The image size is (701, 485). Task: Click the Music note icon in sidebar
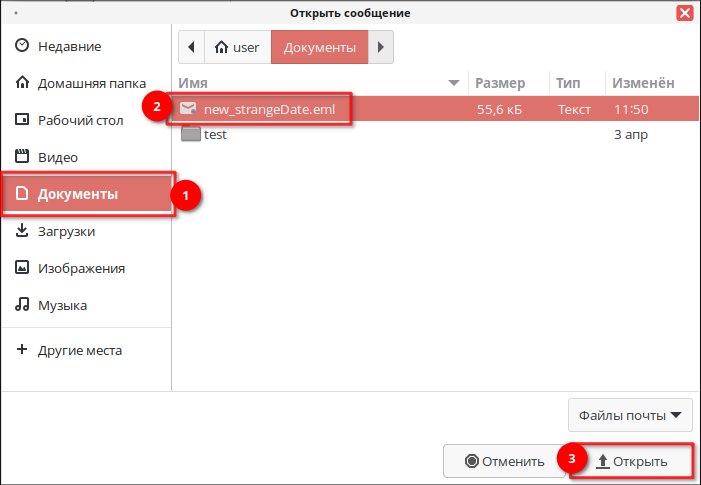point(22,305)
